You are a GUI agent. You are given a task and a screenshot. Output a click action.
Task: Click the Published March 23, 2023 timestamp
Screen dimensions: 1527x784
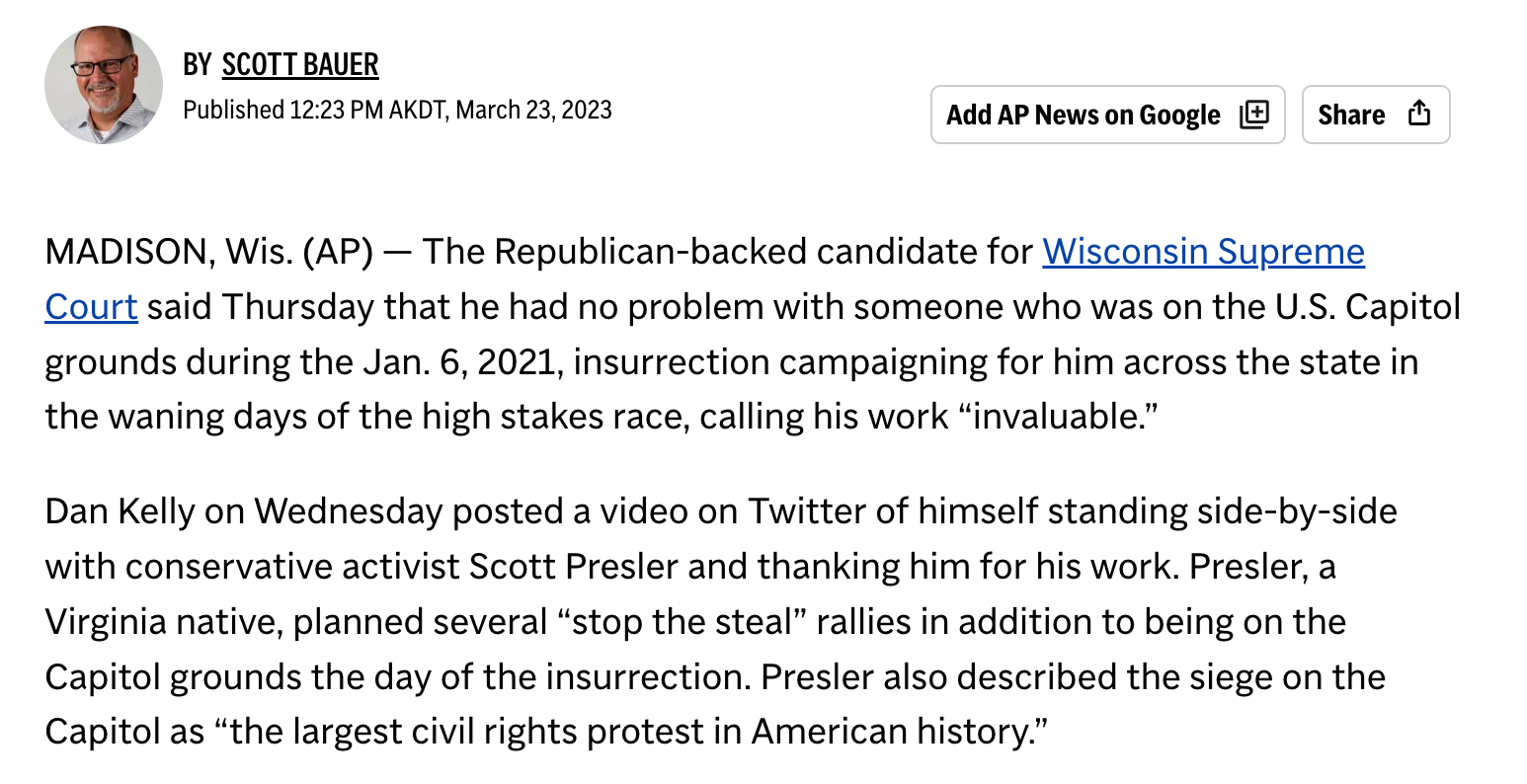click(397, 110)
